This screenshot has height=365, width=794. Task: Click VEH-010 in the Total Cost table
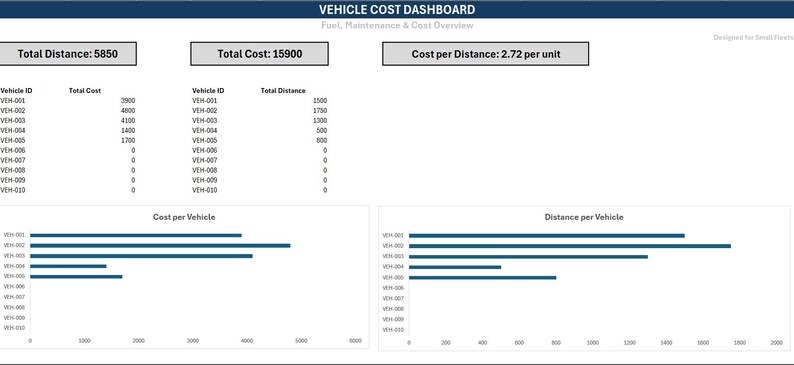click(13, 190)
